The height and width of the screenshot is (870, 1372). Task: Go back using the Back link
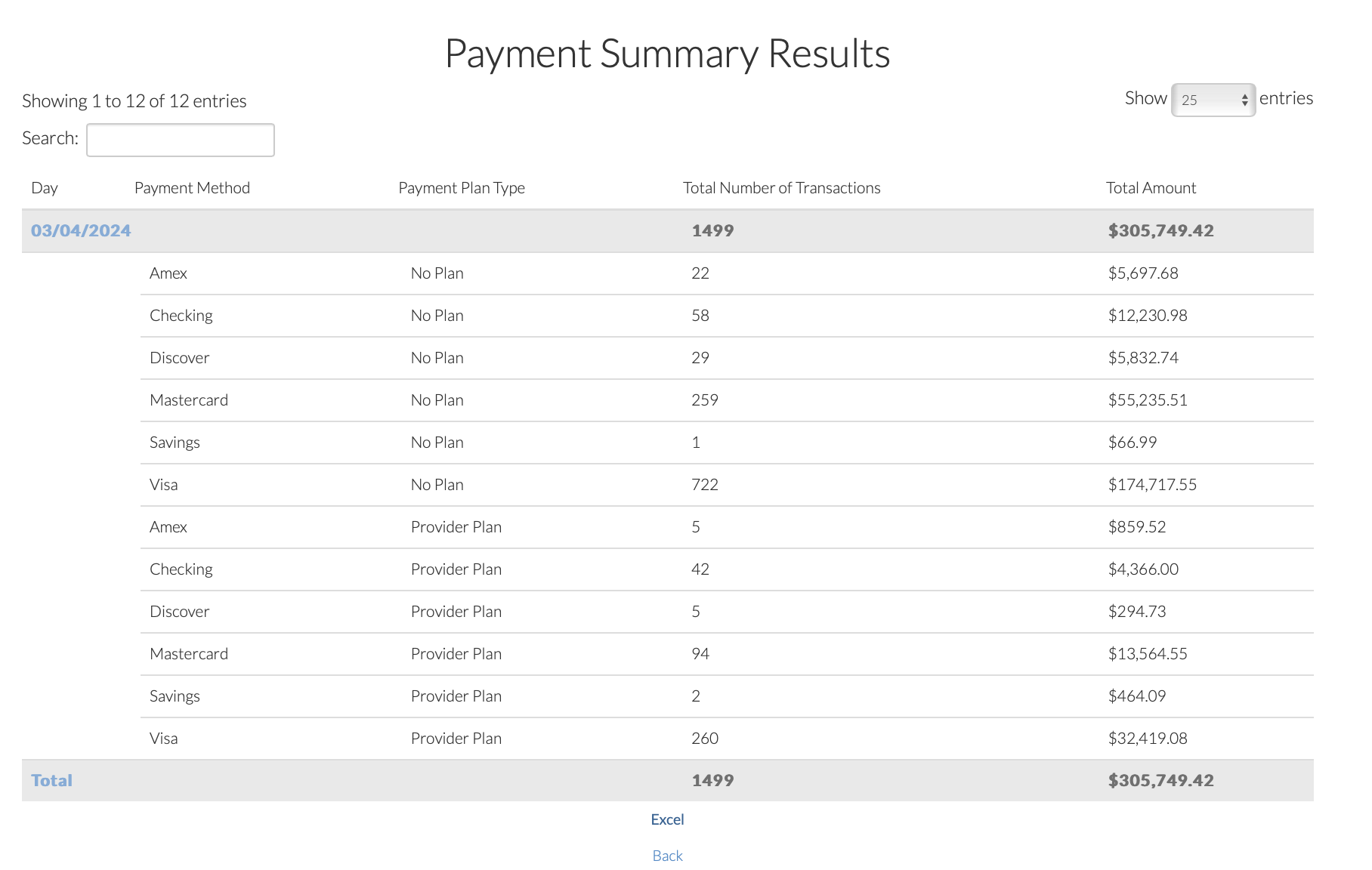667,856
